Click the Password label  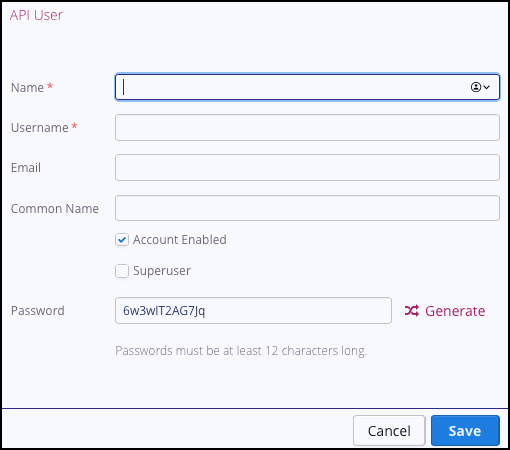(x=38, y=311)
